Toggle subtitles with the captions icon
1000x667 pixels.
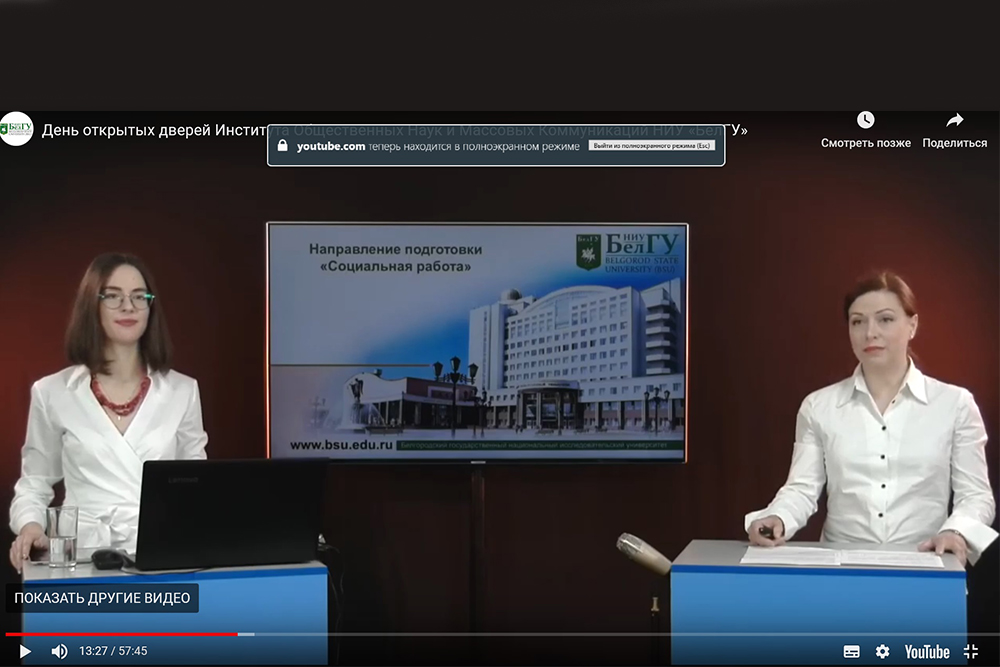[x=851, y=651]
